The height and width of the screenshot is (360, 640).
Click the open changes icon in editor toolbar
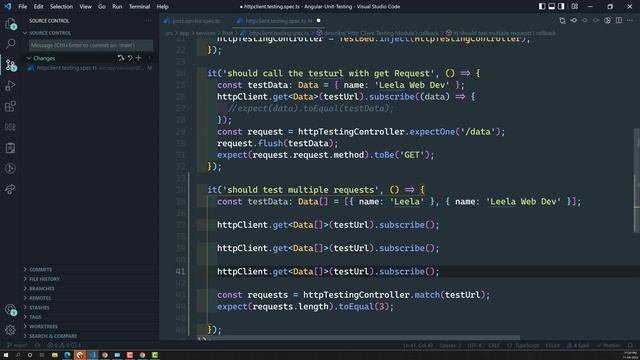click(562, 20)
